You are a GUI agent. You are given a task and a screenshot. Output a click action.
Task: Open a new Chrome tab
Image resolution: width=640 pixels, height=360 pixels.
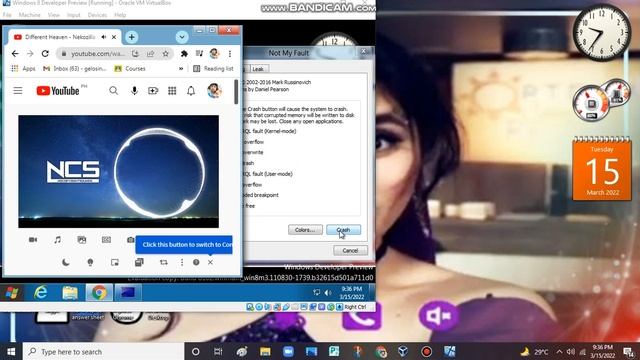[x=131, y=37]
